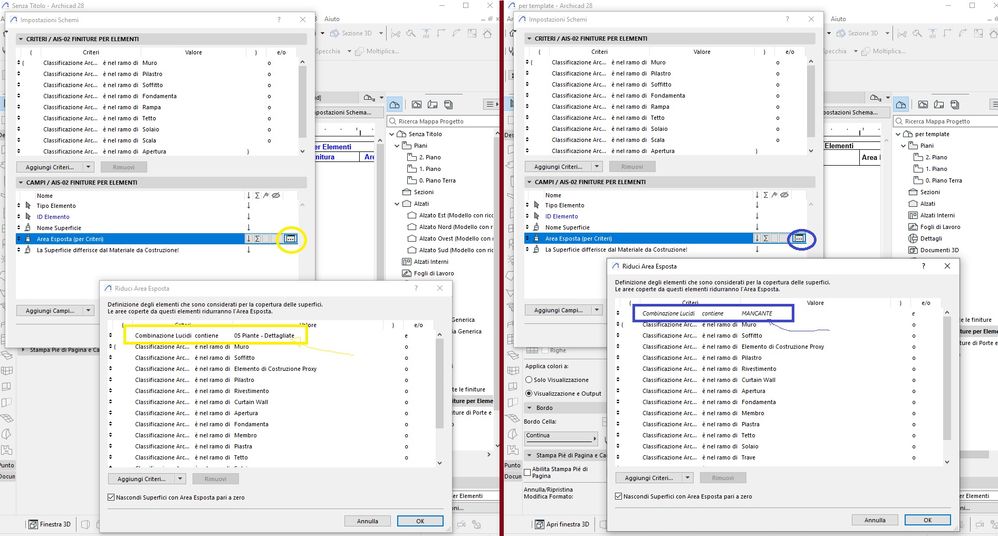The image size is (998, 536).
Task: Collapse Bordo section in right window
Action: 530,407
